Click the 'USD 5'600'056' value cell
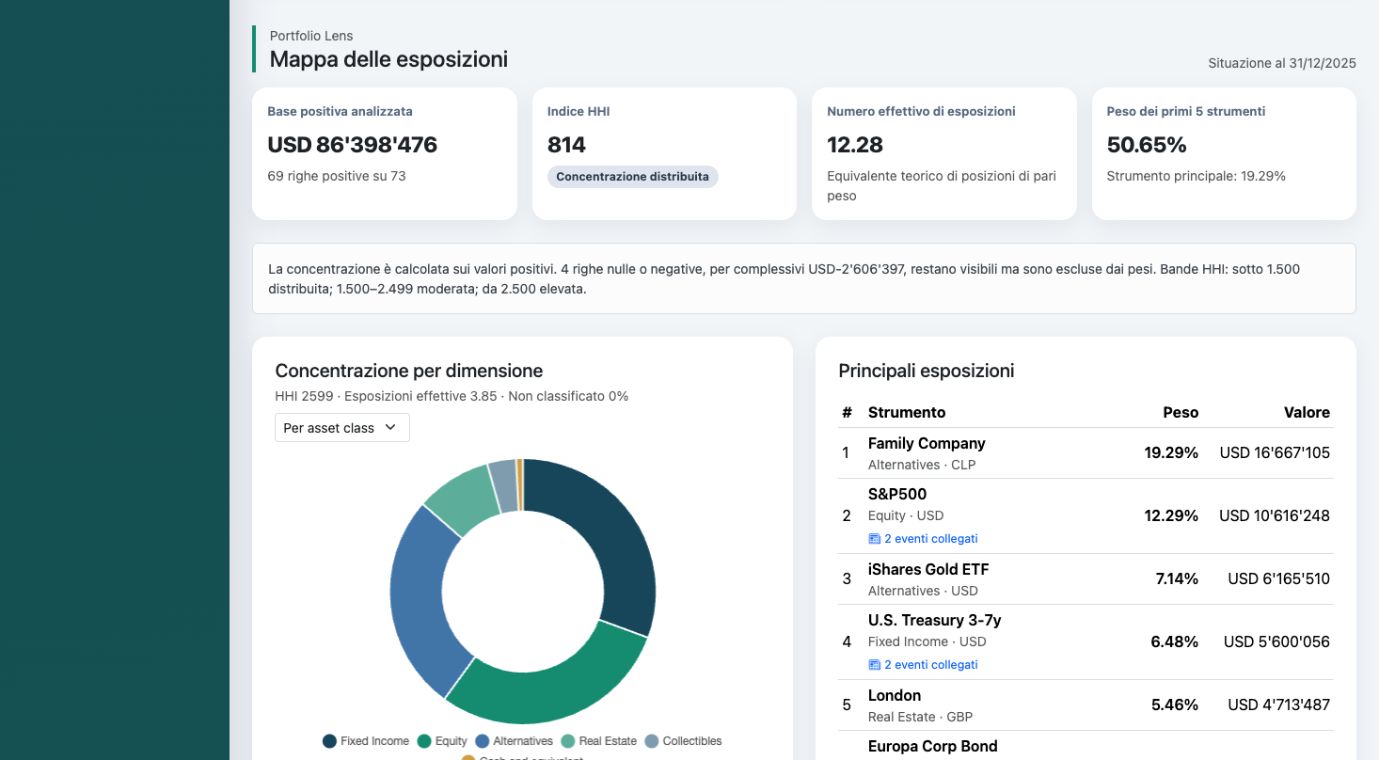This screenshot has height=760, width=1379. pyautogui.click(x=1277, y=642)
